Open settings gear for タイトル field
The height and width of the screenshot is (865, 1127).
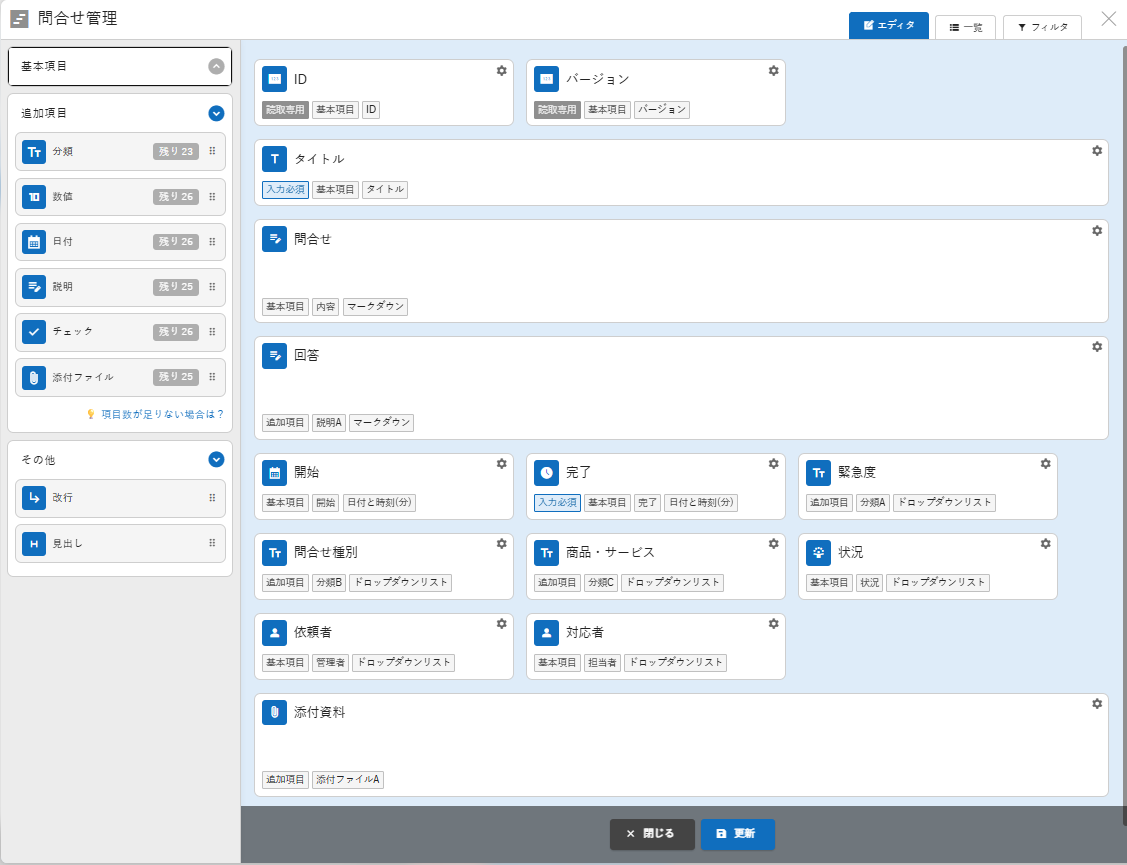[1096, 151]
